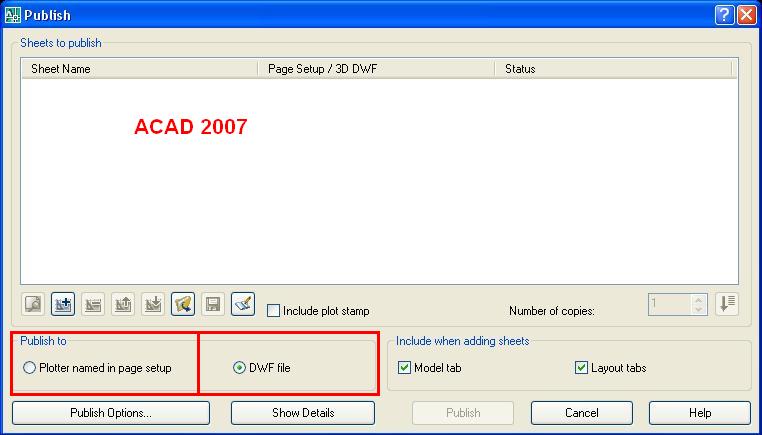Open Publish Options dialog
This screenshot has height=435, width=762.
click(x=111, y=413)
